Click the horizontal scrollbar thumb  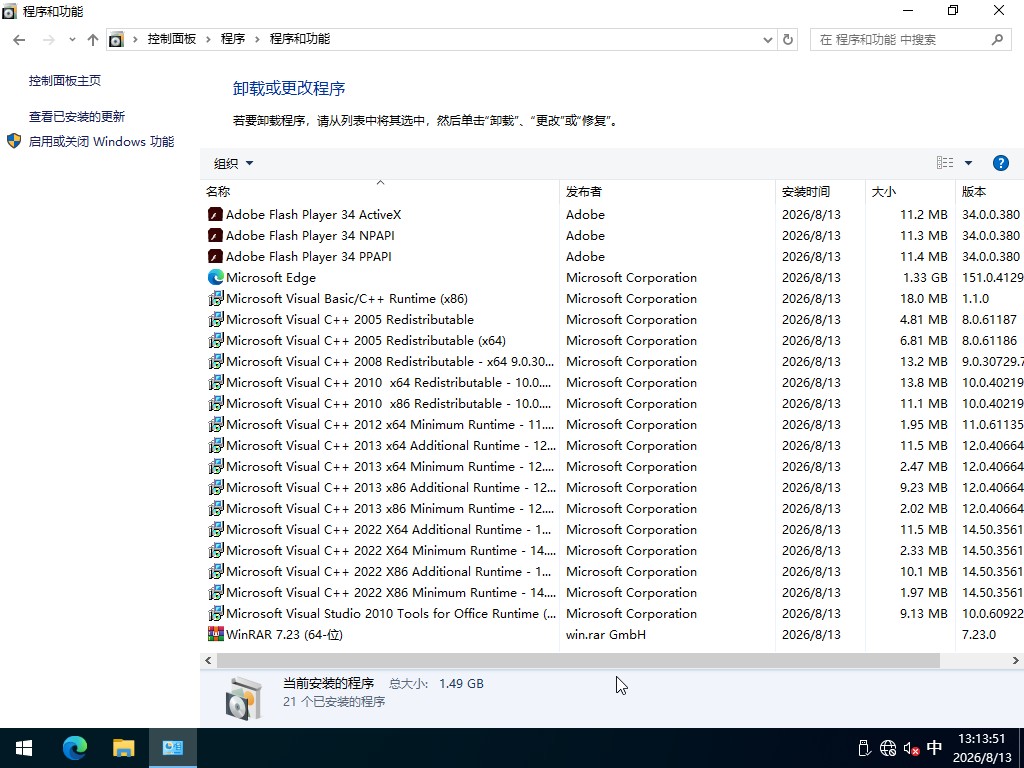coord(578,660)
